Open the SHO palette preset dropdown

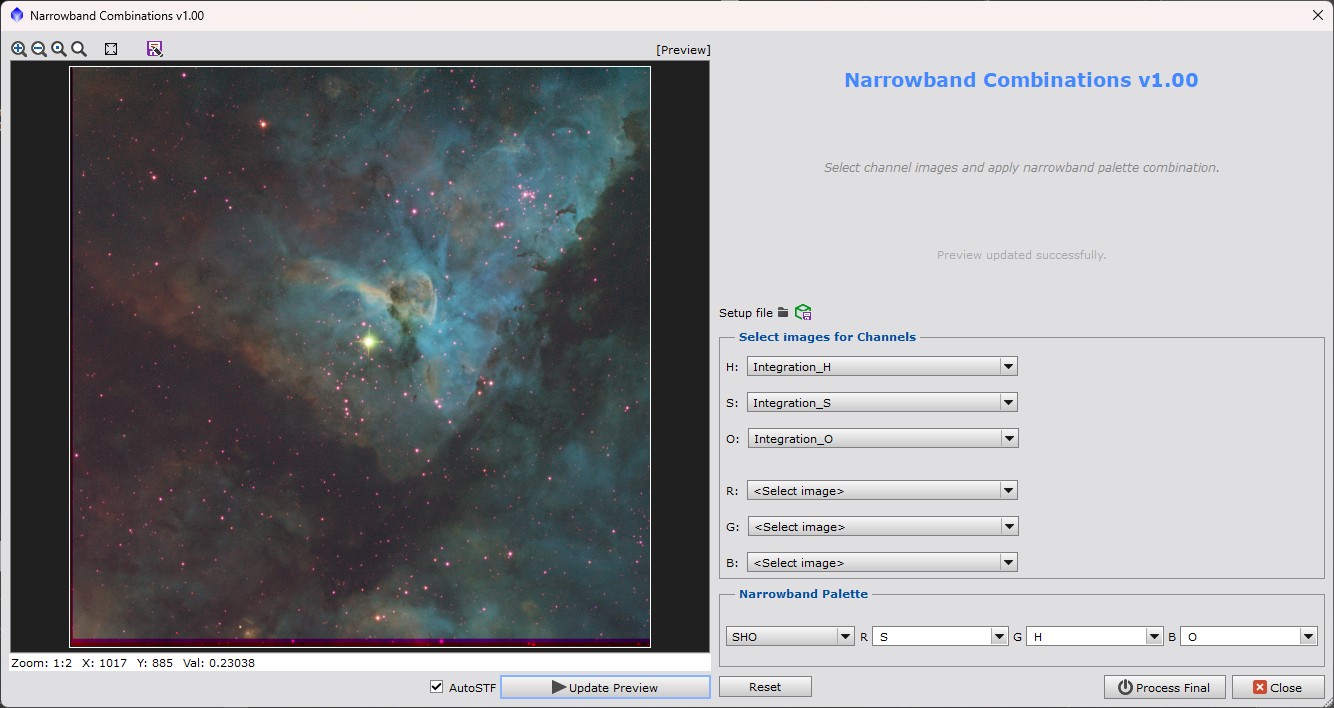790,637
